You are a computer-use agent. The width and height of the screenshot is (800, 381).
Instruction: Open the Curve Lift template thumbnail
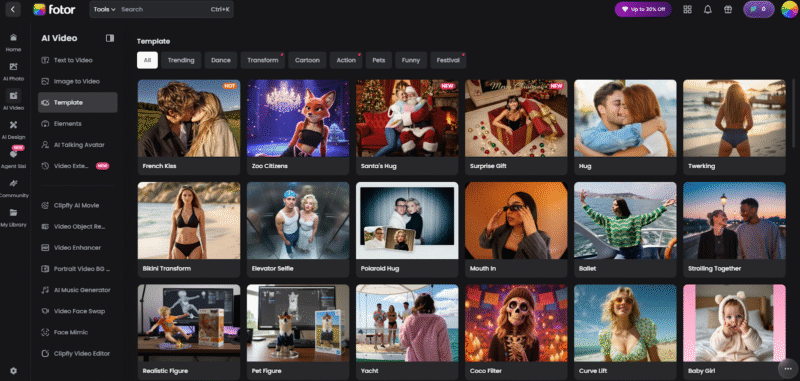point(626,323)
